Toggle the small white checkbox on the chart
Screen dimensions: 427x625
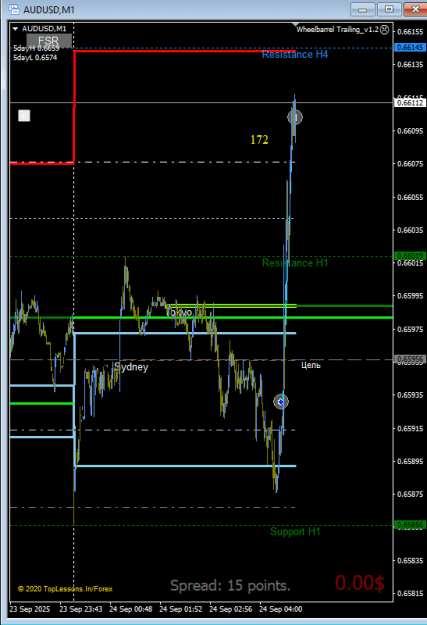click(24, 116)
